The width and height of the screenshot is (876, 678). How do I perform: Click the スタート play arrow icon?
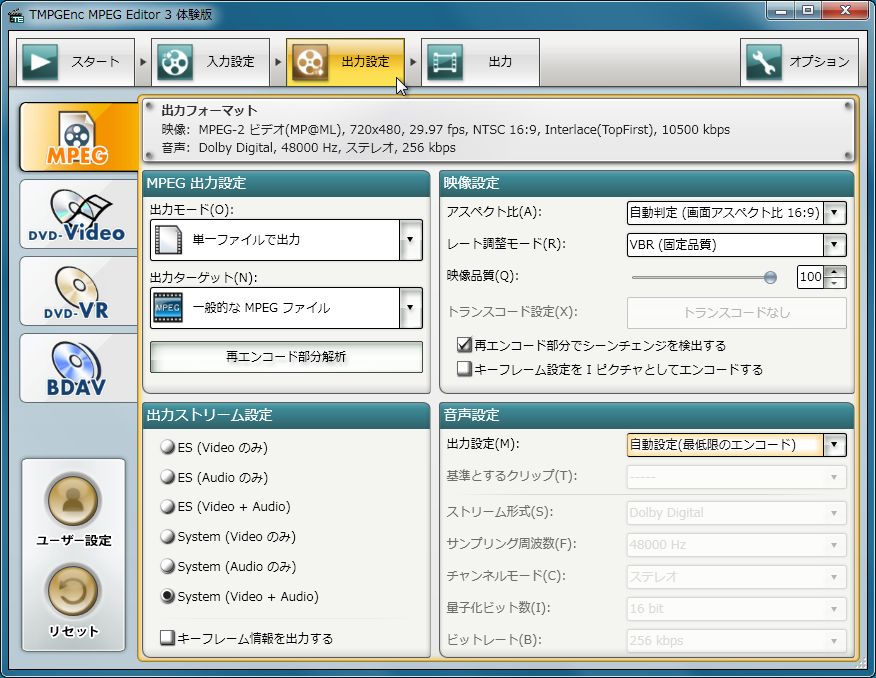click(x=40, y=61)
